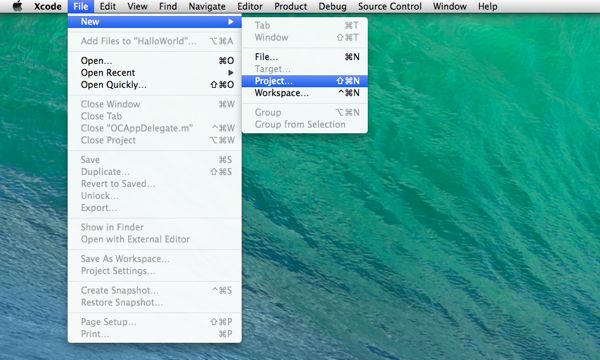This screenshot has height=360, width=600.
Task: Click Project Settings... menu item
Action: [x=155, y=271]
